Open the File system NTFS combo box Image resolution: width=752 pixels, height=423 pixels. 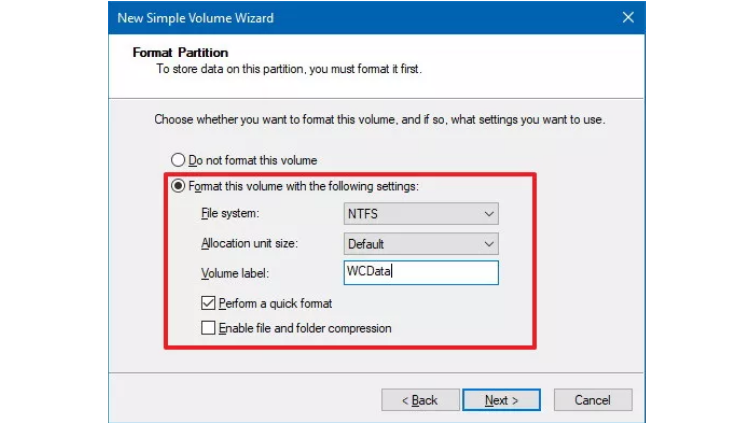click(420, 213)
